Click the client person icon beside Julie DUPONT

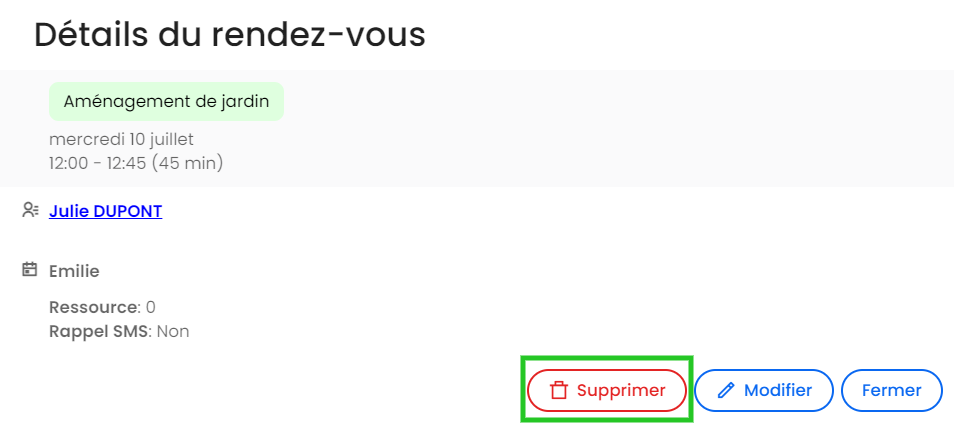point(30,210)
